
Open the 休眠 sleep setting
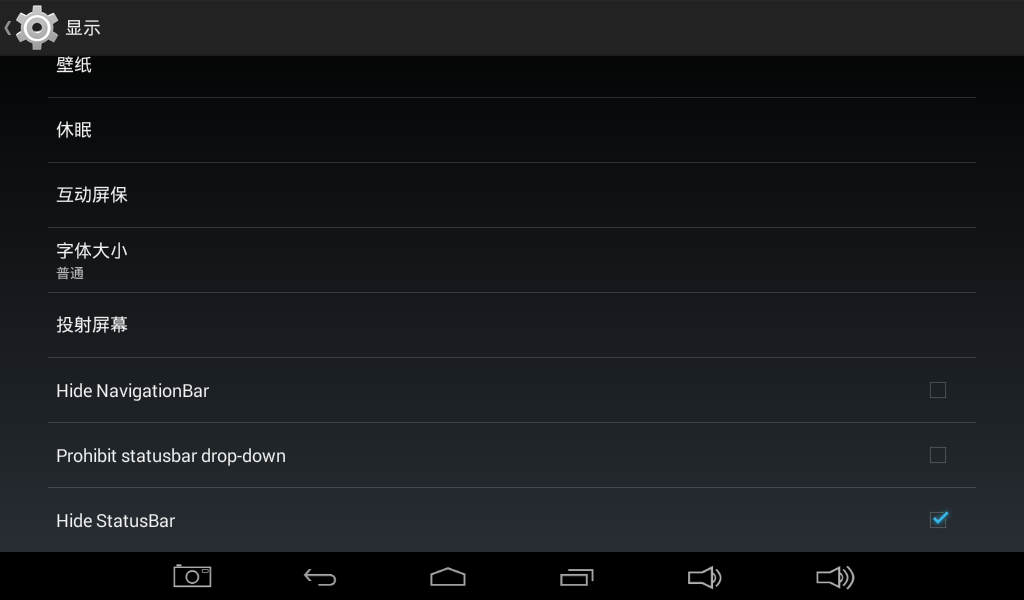[x=512, y=130]
